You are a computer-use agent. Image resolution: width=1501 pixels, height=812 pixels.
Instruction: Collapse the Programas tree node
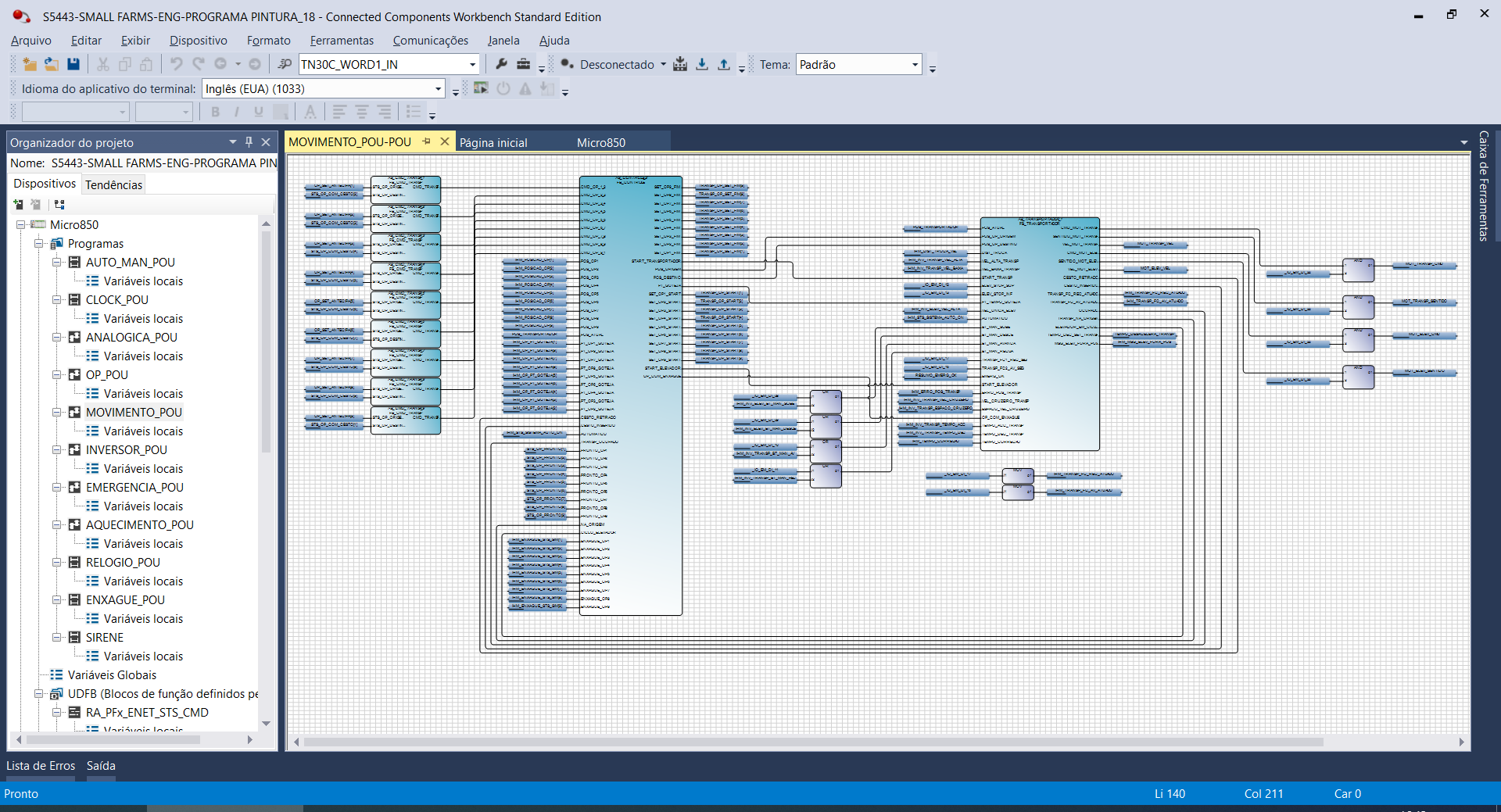[x=38, y=244]
